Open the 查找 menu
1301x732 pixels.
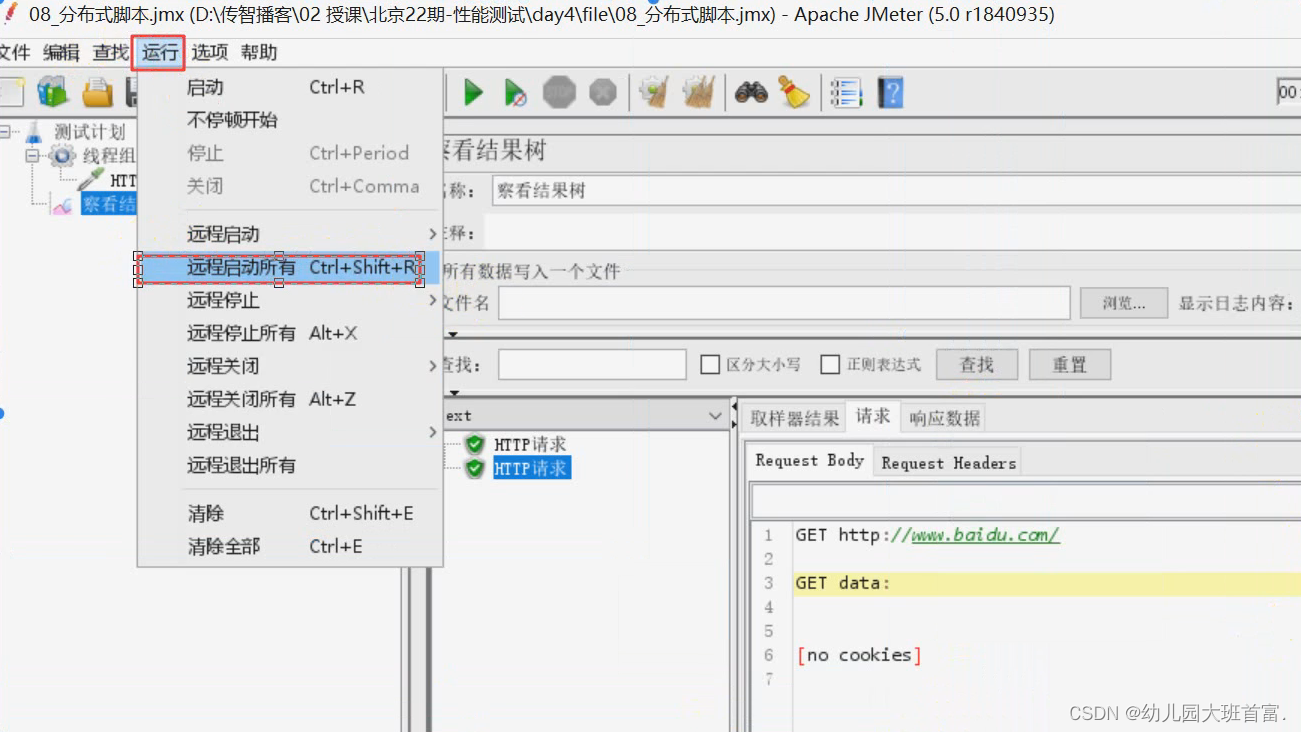110,52
